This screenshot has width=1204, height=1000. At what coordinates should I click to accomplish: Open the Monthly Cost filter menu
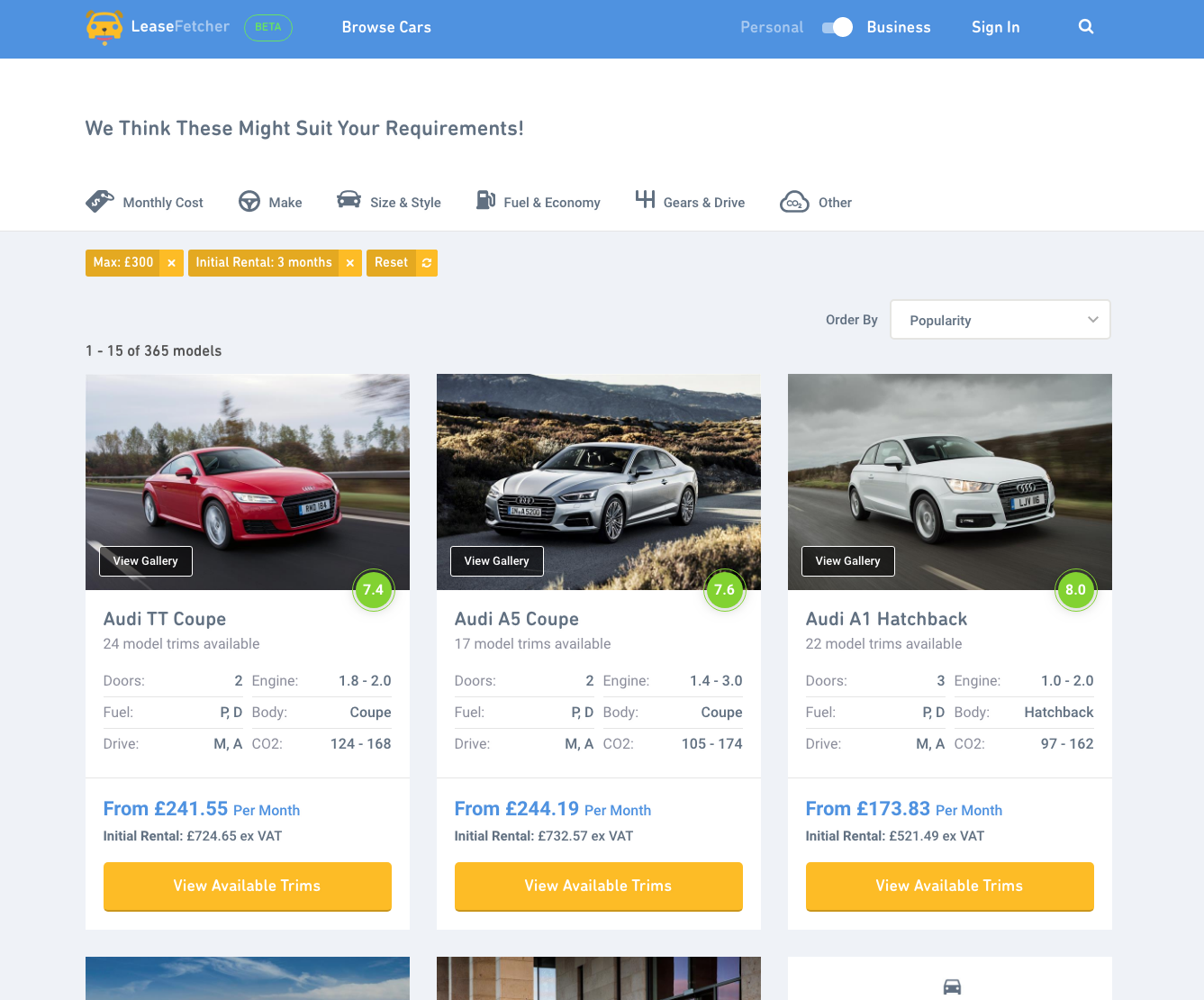coord(145,202)
